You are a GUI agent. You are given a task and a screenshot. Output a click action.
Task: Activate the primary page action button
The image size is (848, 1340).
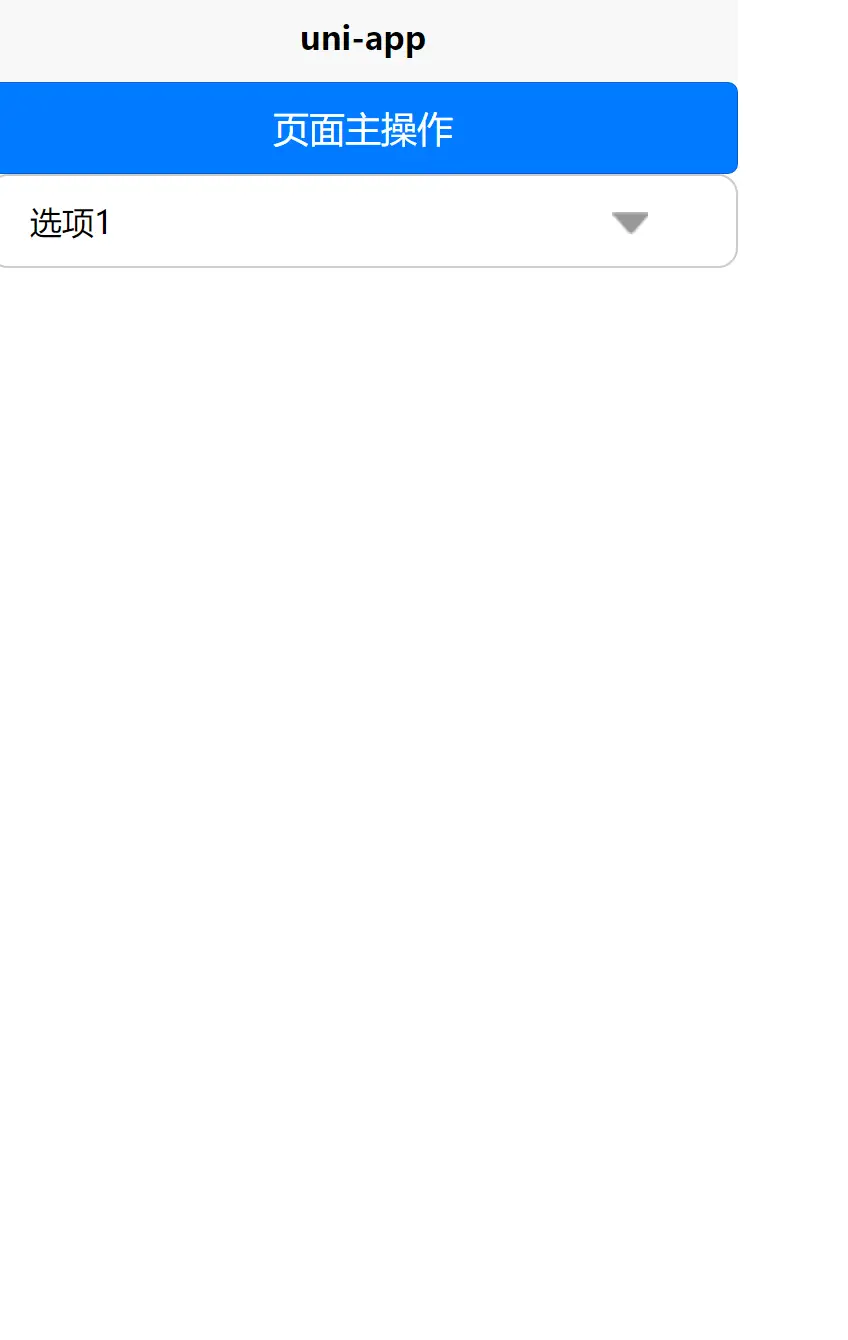tap(368, 128)
